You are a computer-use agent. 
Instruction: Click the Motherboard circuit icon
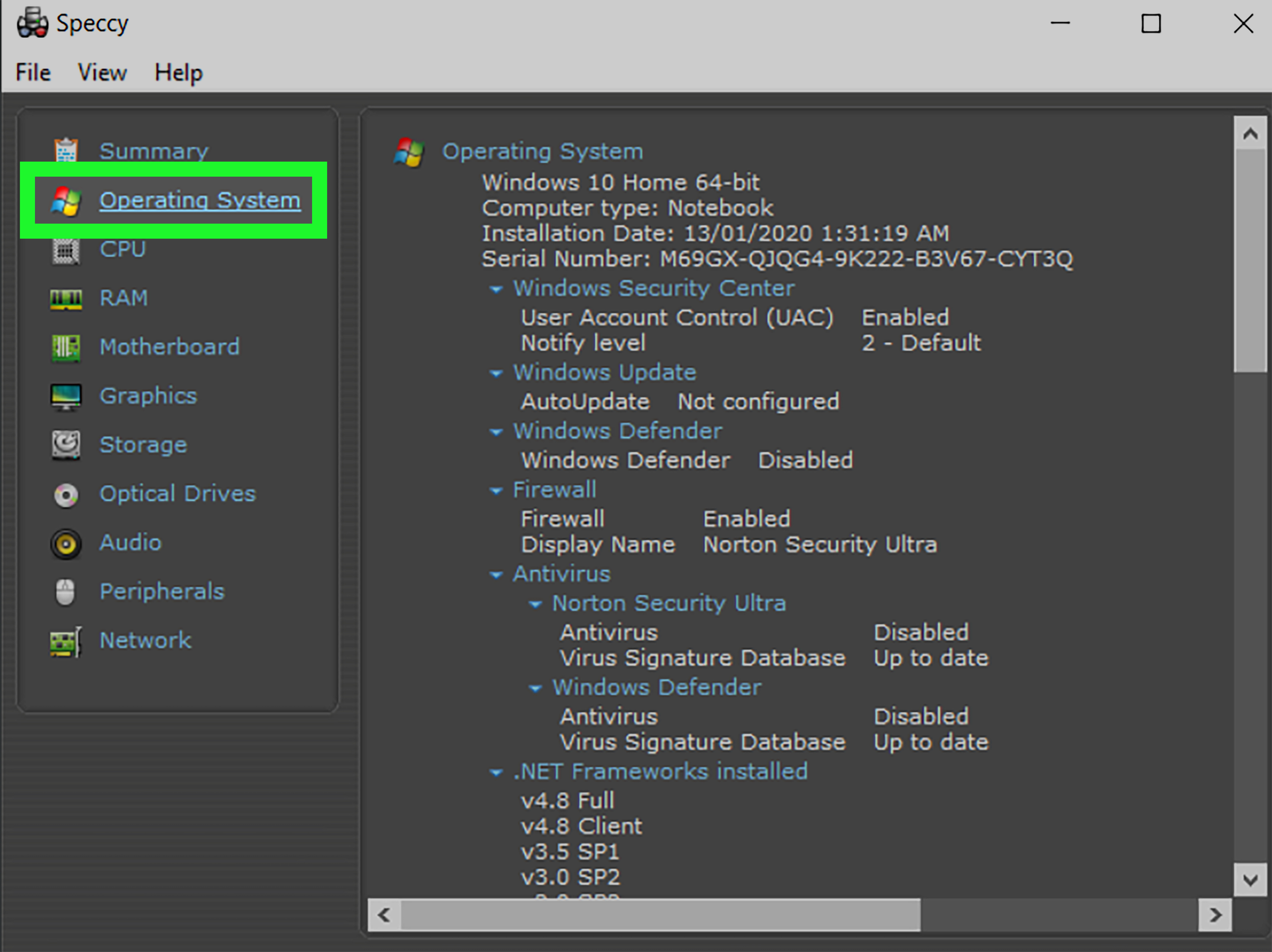(x=66, y=348)
